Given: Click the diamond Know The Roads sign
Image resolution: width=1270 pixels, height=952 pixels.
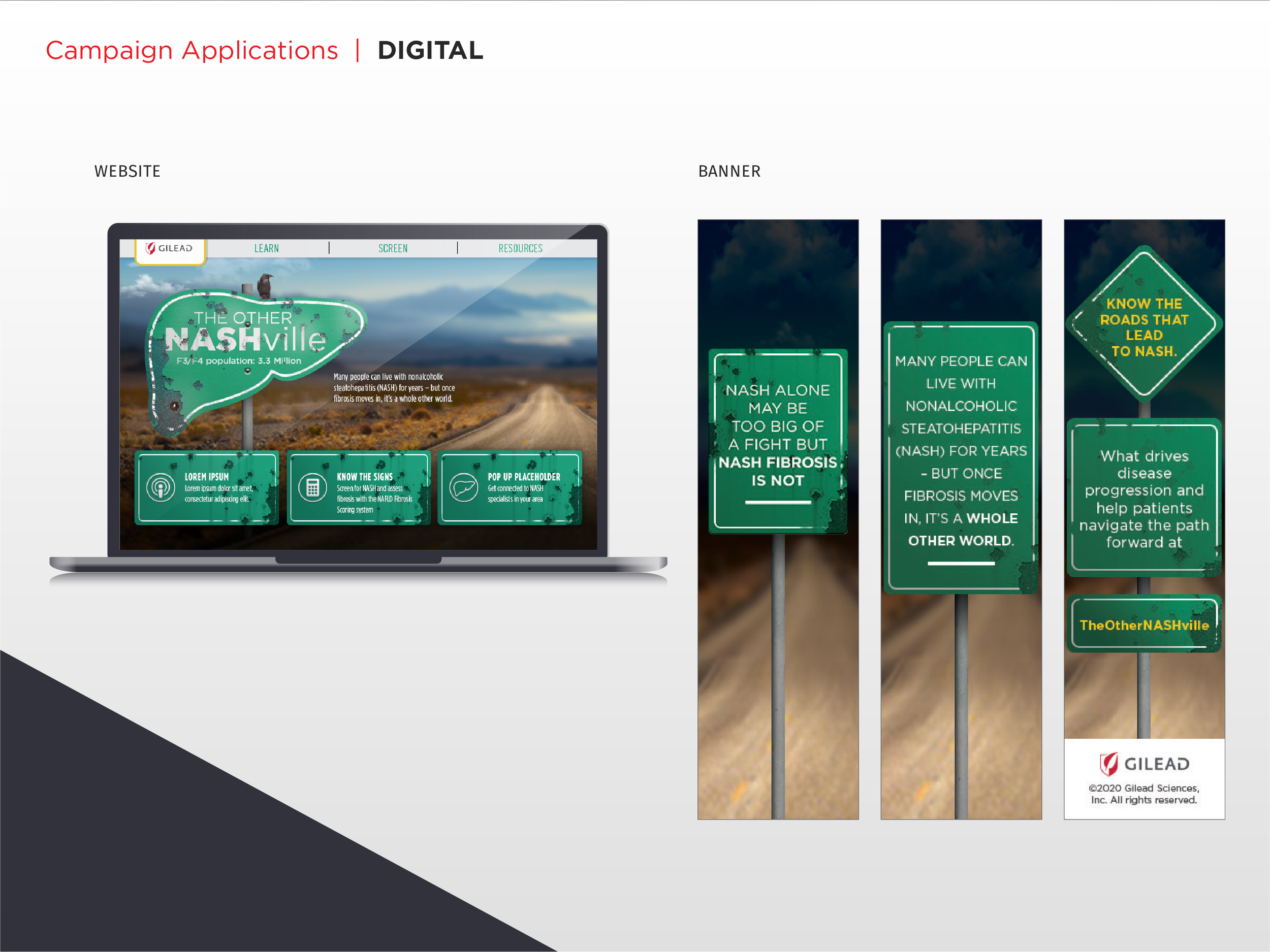Looking at the screenshot, I should 1144,324.
